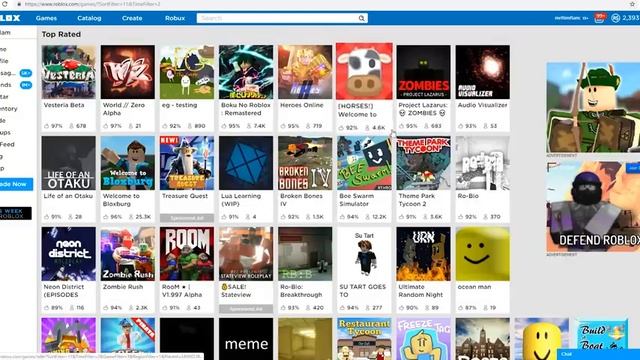Open the Zombie Rush thumbnail
This screenshot has height=360, width=640.
[128, 254]
